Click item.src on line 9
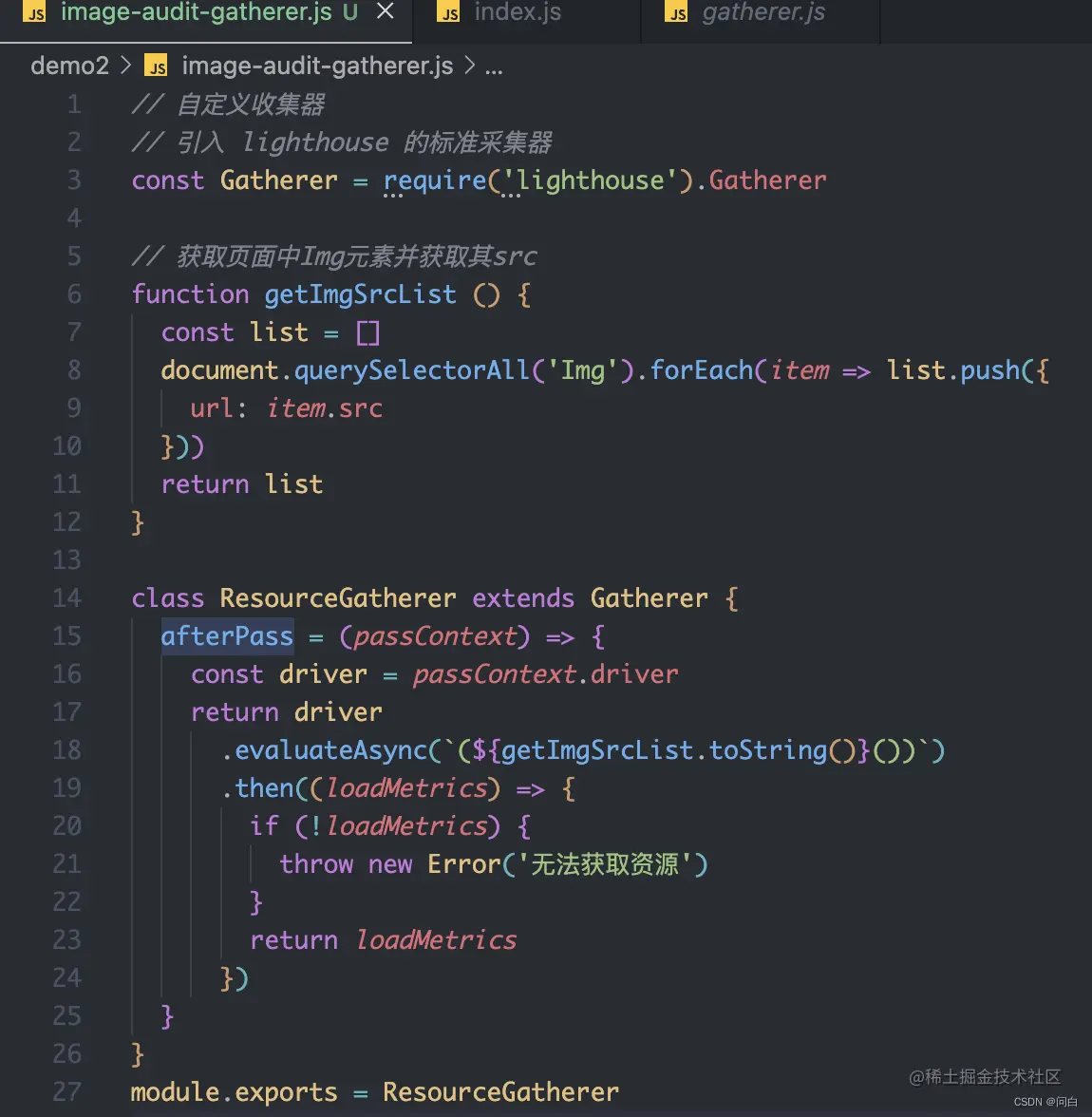This screenshot has height=1117, width=1092. click(x=325, y=408)
